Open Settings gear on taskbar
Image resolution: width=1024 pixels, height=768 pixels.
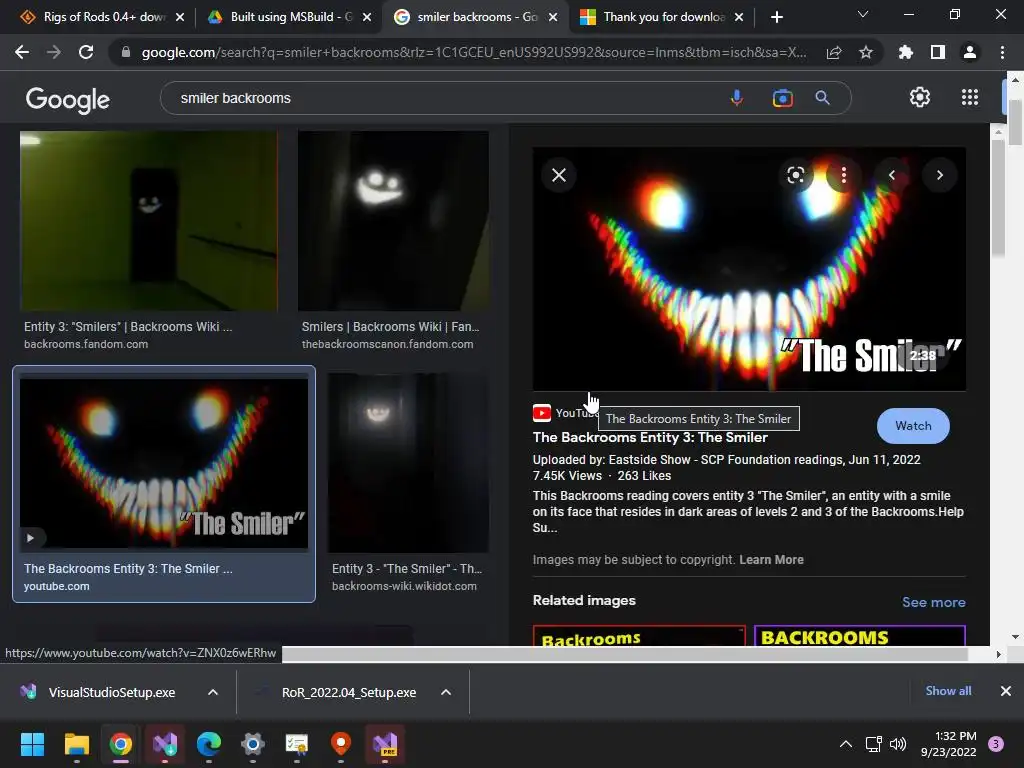click(x=253, y=744)
